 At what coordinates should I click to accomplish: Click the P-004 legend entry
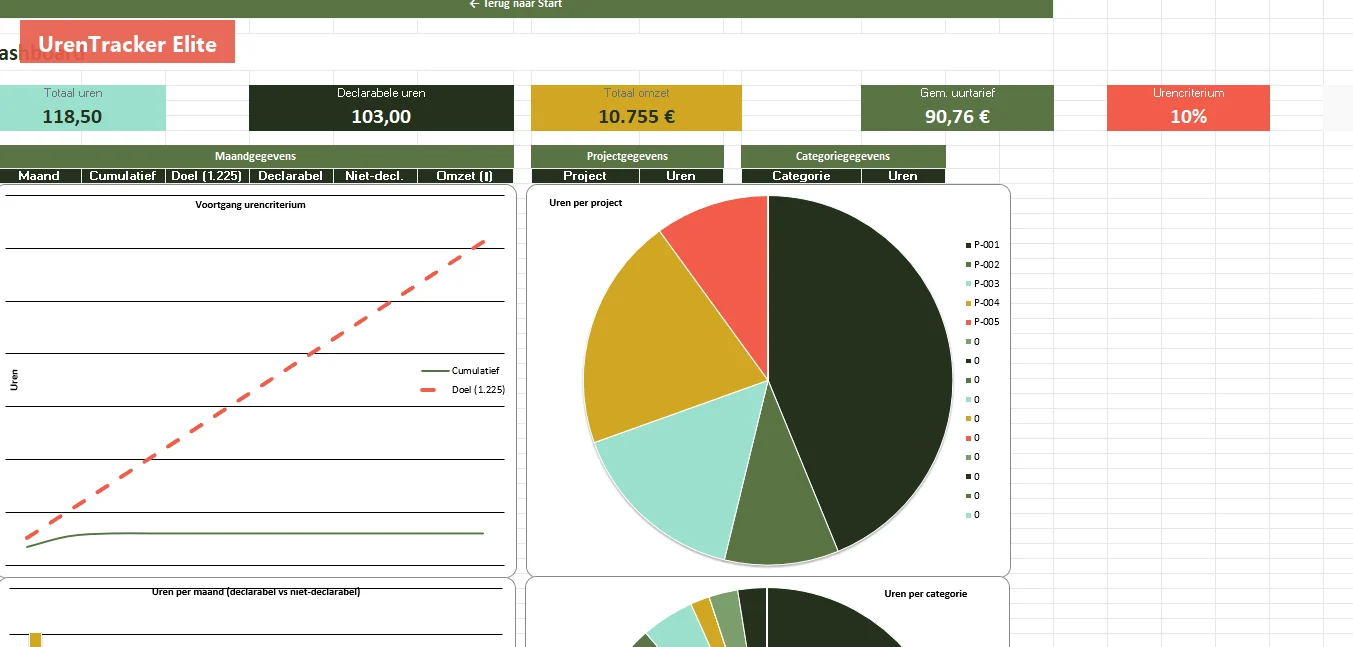(x=982, y=303)
